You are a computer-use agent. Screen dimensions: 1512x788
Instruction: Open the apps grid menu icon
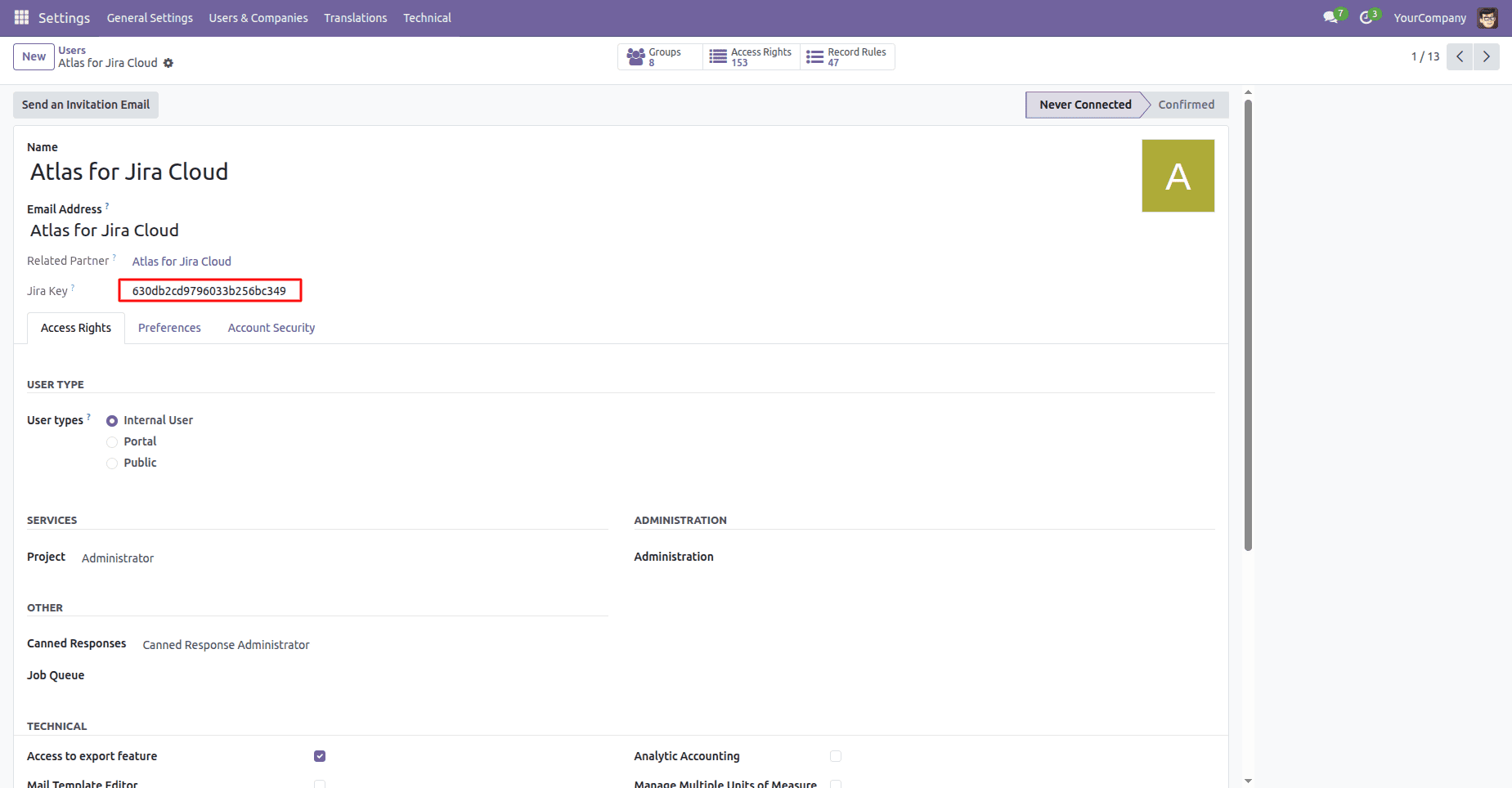(x=21, y=17)
